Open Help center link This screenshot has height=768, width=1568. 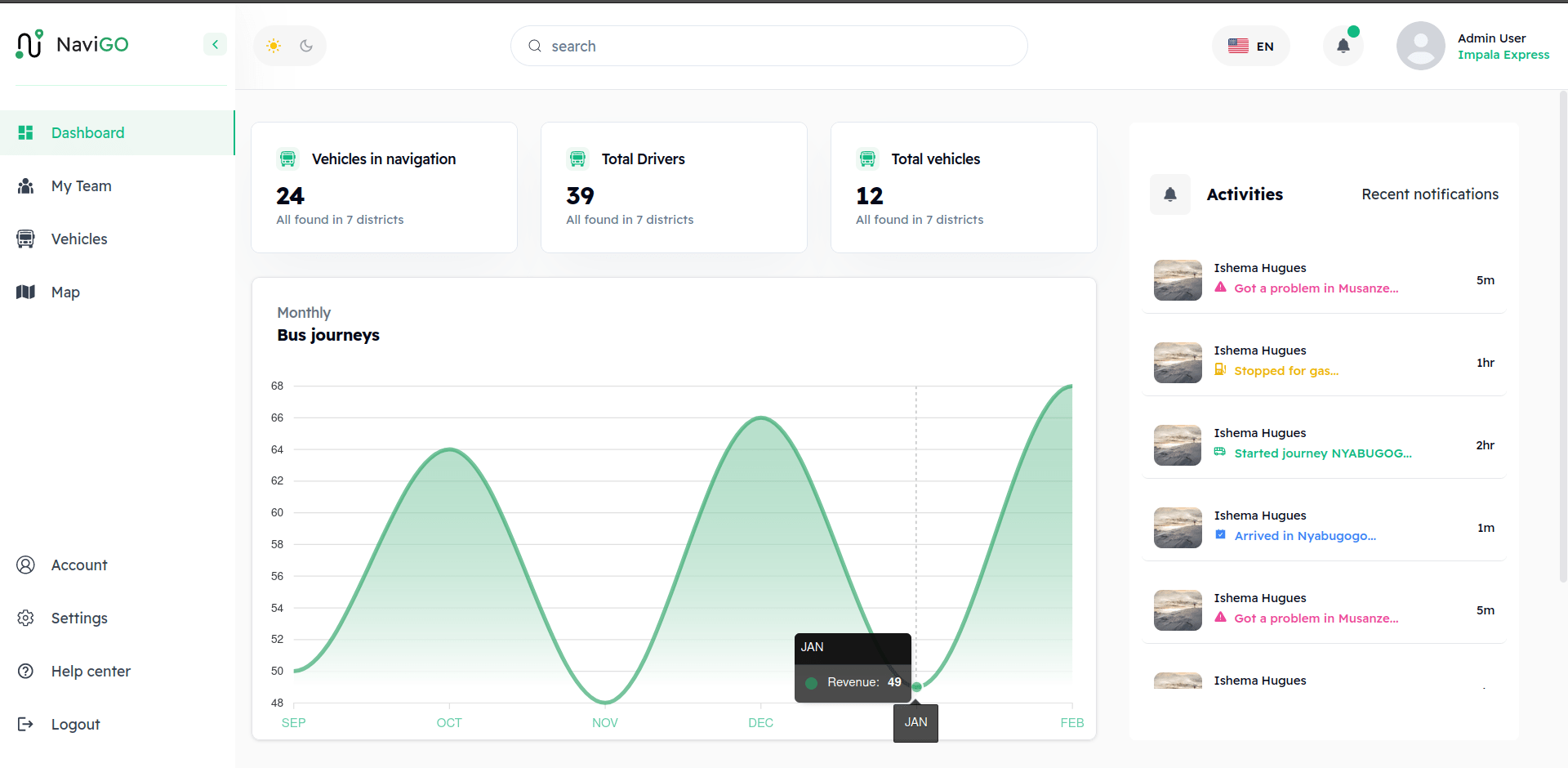coord(117,671)
